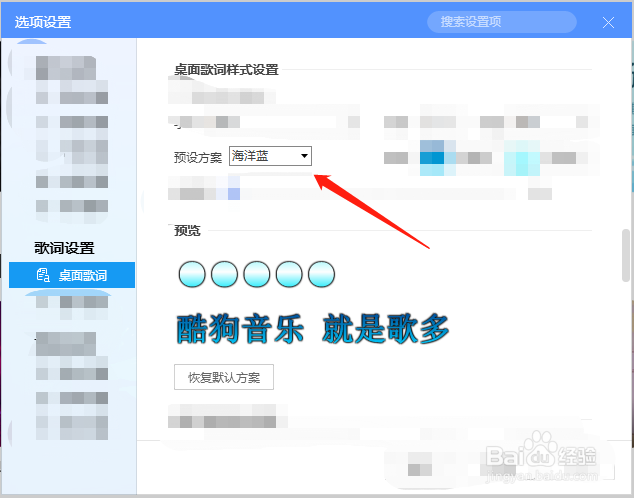
Task: Click the 歌词设置 section heading
Action: tap(64, 248)
